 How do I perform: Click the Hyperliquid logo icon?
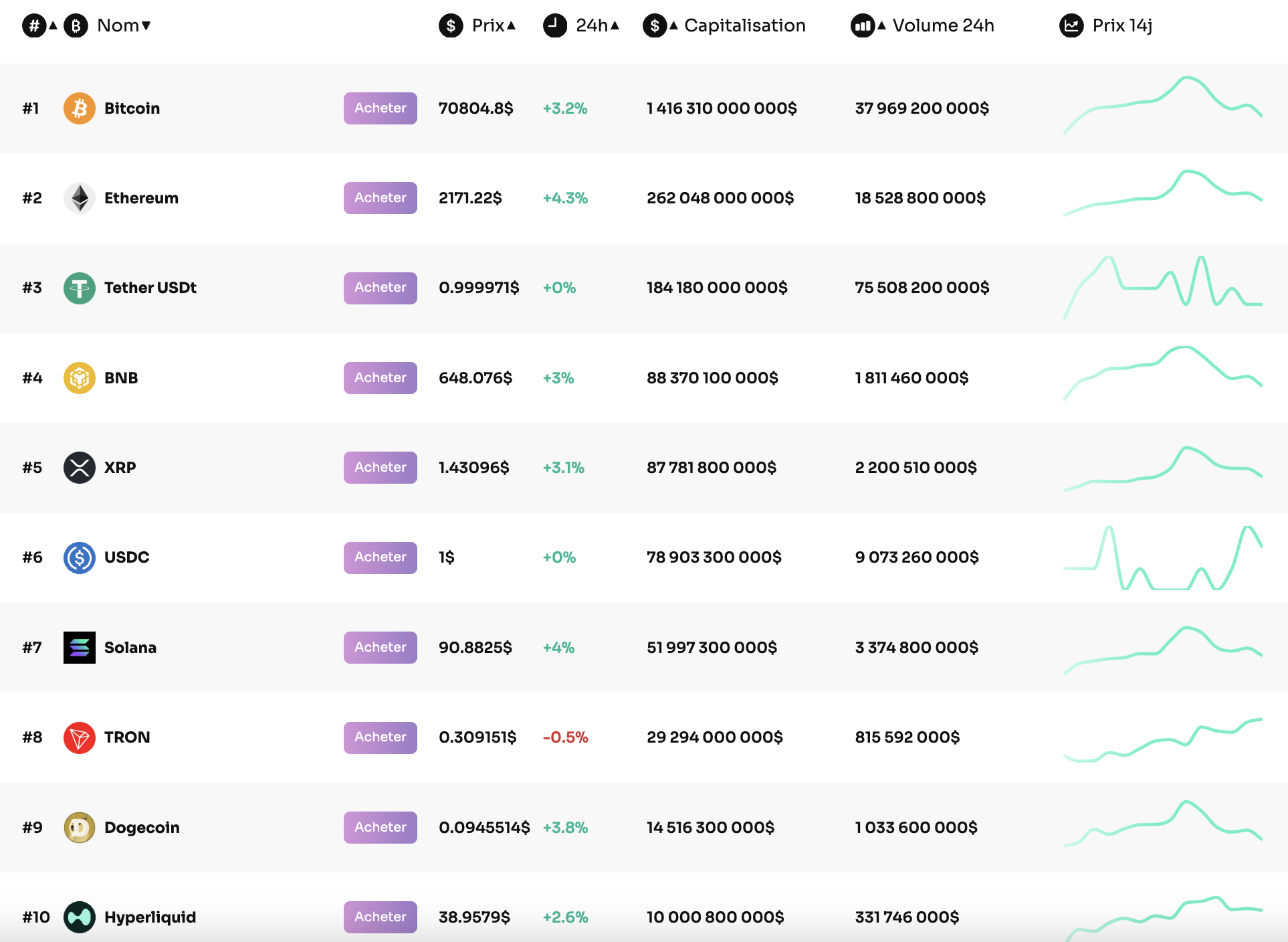point(79,917)
